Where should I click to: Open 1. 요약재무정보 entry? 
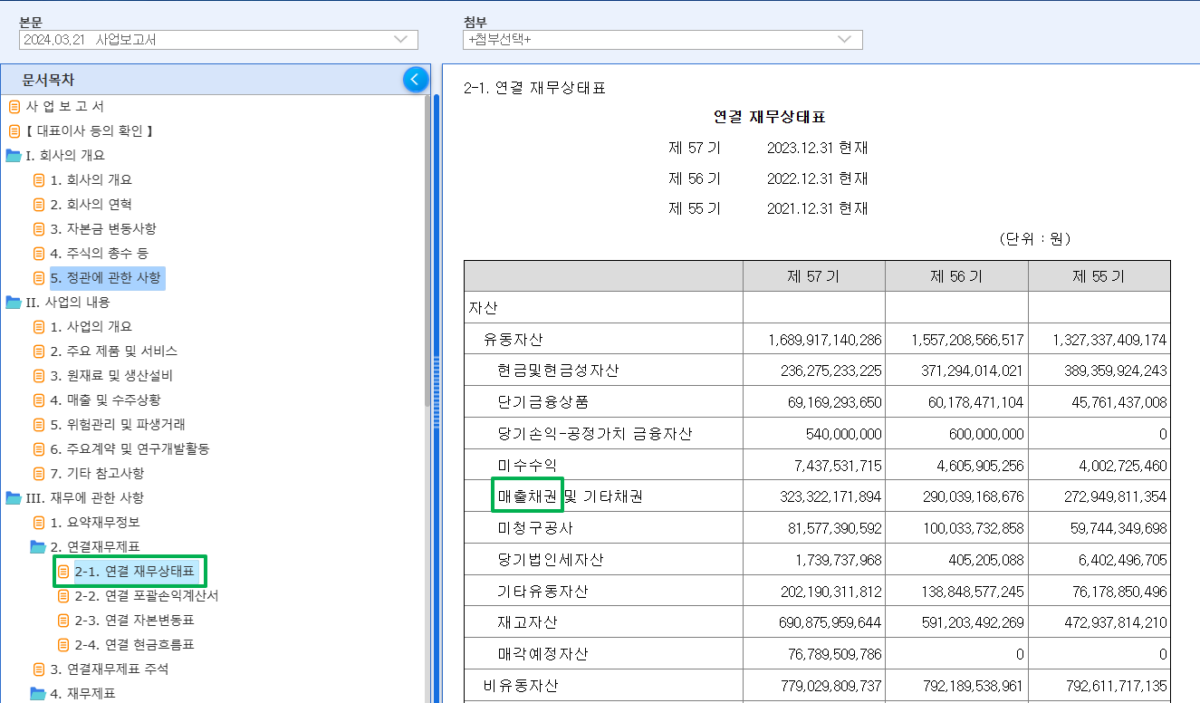pyautogui.click(x=95, y=522)
